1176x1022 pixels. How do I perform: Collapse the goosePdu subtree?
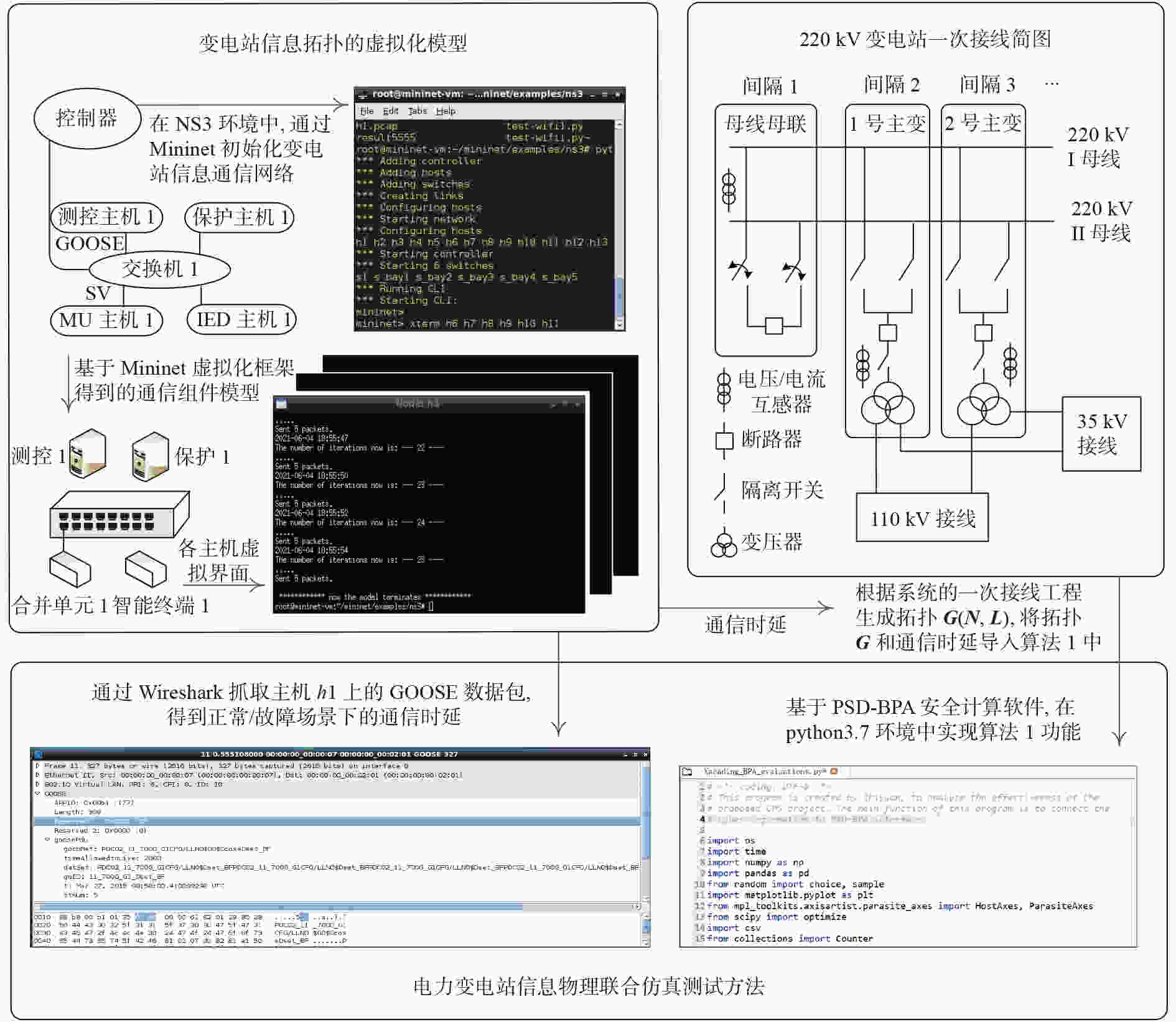click(47, 840)
